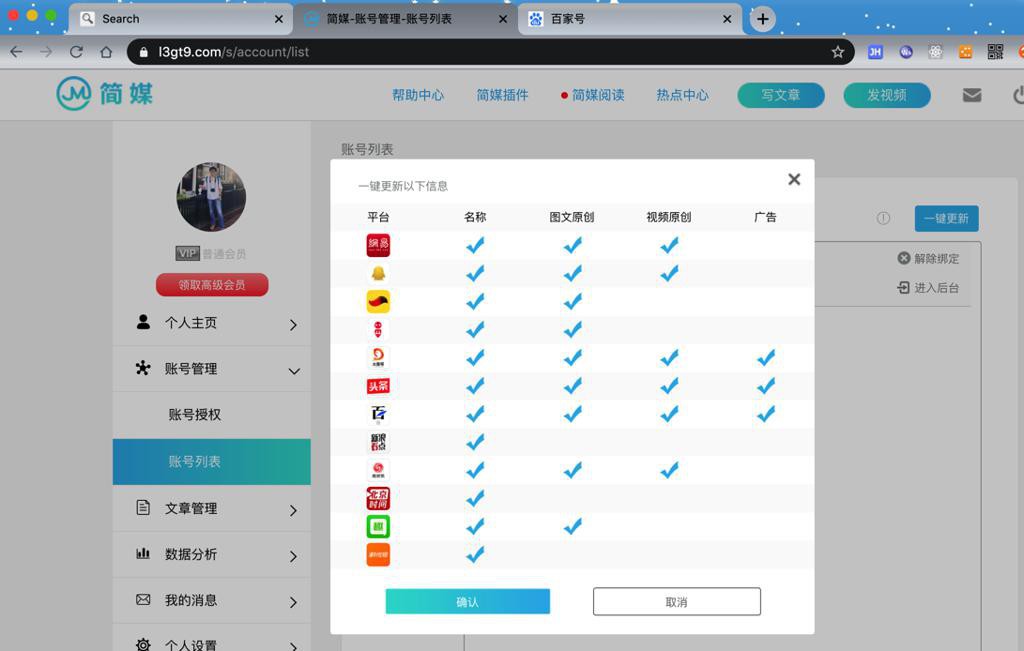
Task: Click the JH browser extension icon
Action: point(875,52)
